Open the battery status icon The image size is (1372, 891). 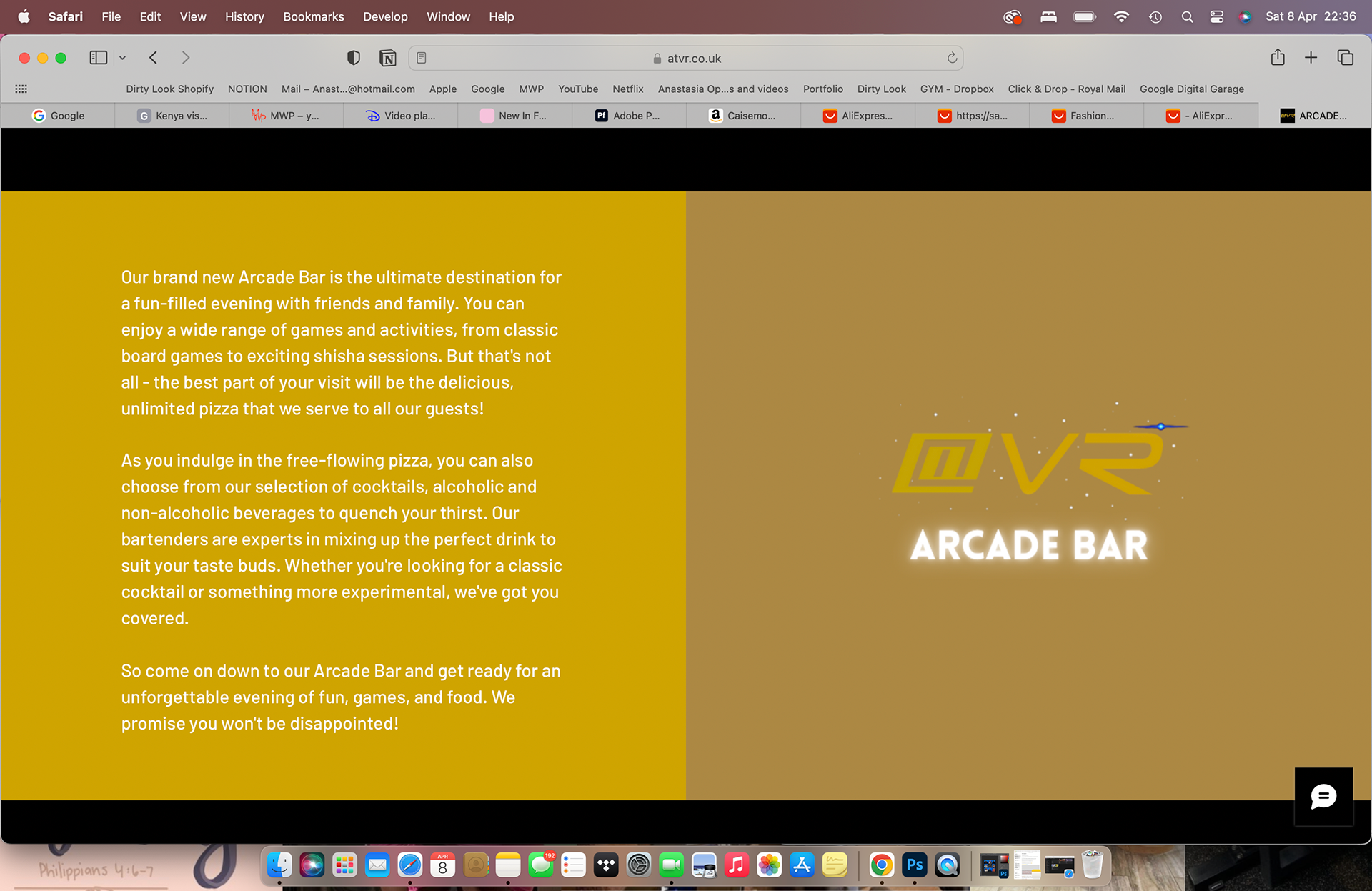pyautogui.click(x=1084, y=16)
